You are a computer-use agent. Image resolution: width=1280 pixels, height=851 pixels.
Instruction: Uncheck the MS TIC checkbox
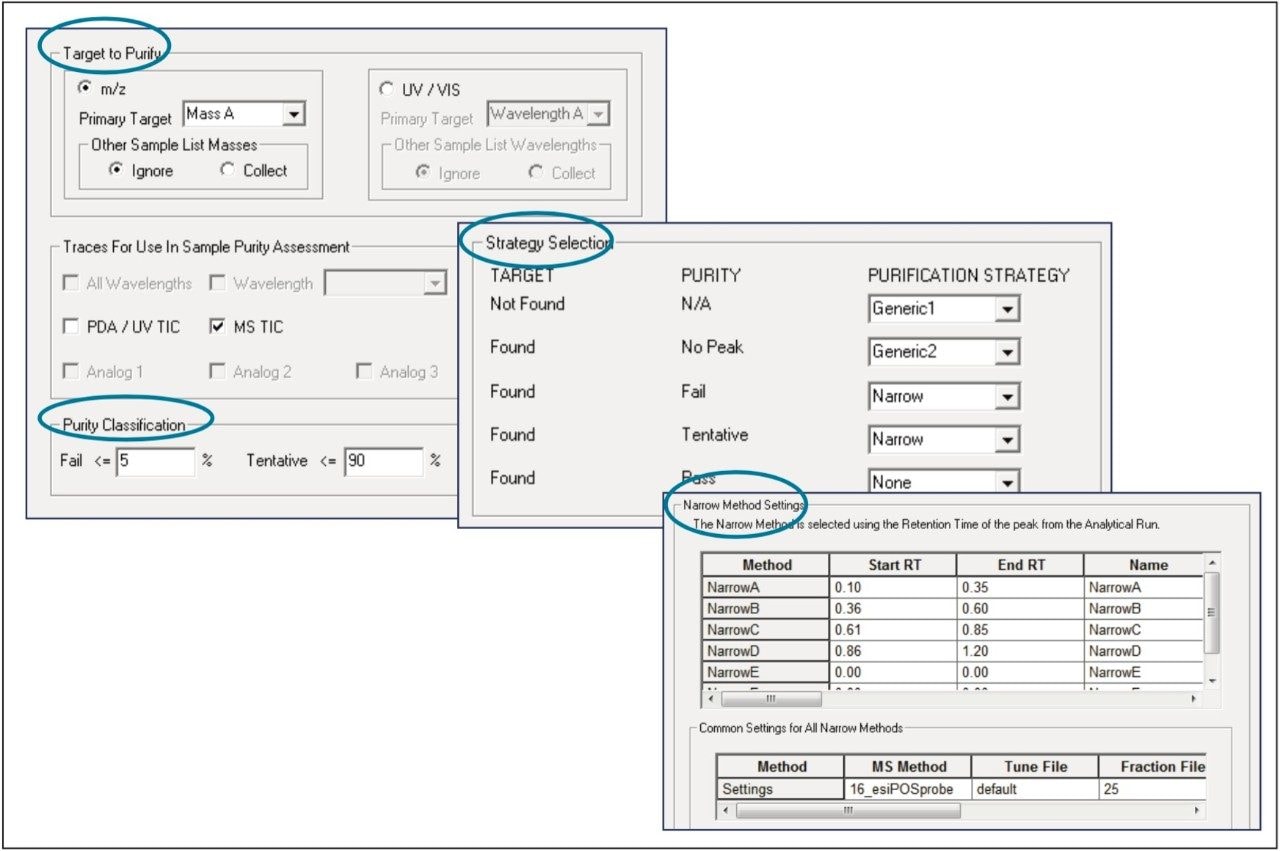[x=217, y=327]
